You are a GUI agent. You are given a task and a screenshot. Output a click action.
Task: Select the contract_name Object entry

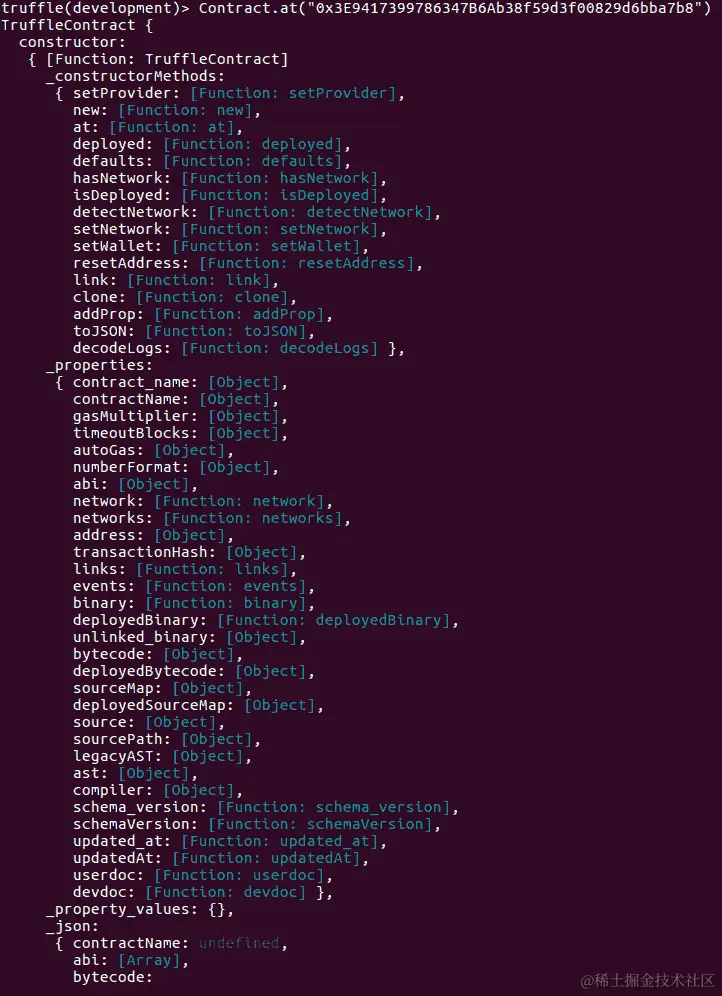click(x=180, y=382)
